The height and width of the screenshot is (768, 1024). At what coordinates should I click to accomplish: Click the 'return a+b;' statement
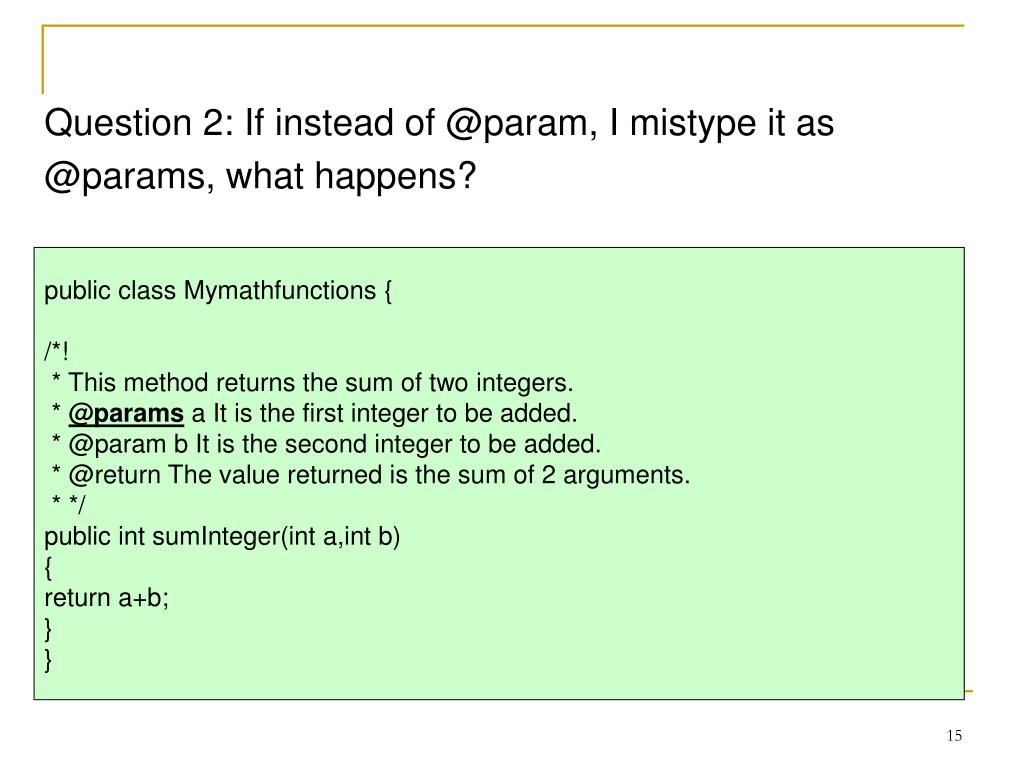(x=106, y=598)
